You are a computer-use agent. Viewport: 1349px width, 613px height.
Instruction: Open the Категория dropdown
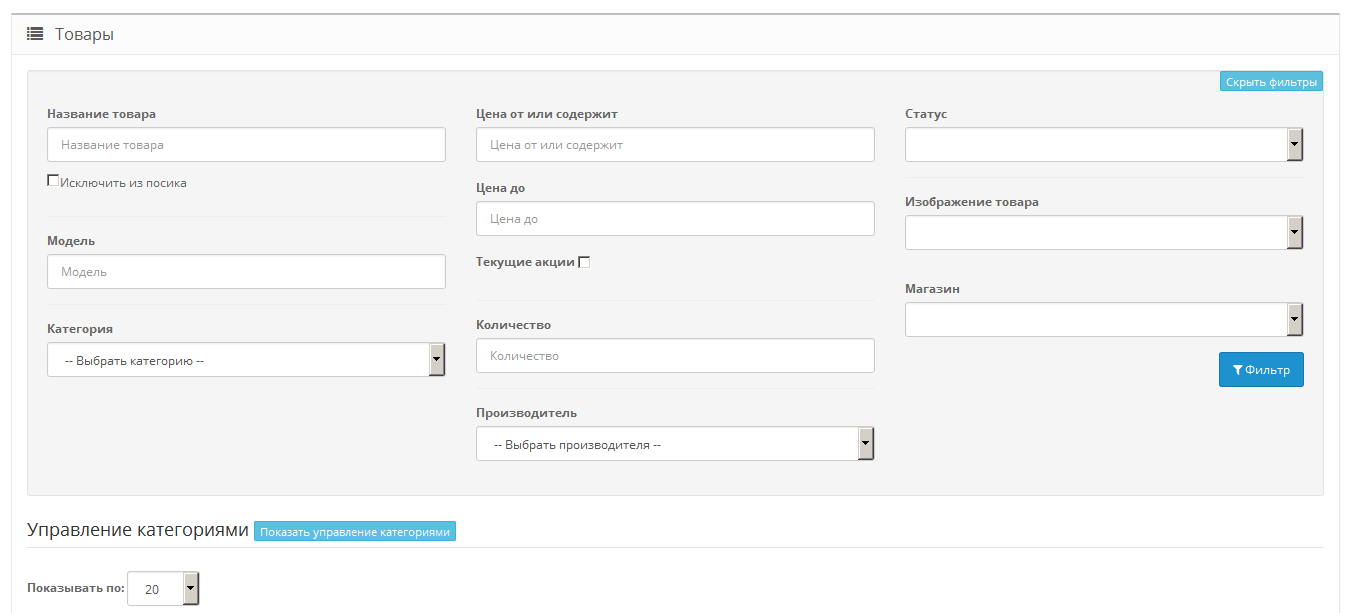click(x=246, y=360)
